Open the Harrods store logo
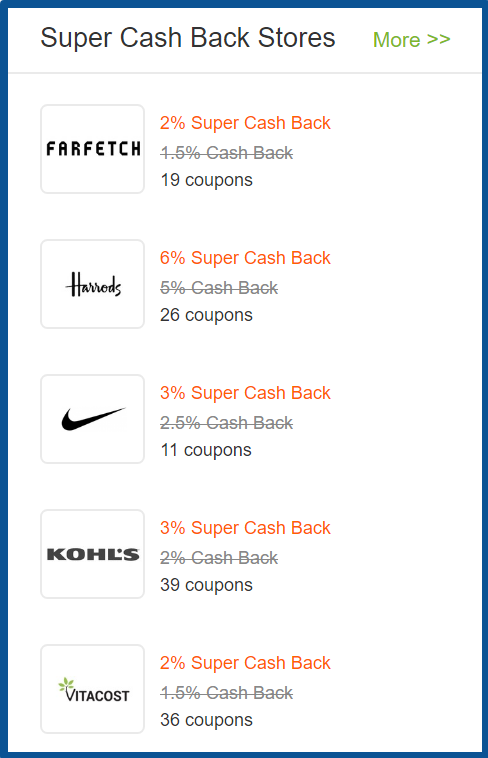 [92, 284]
